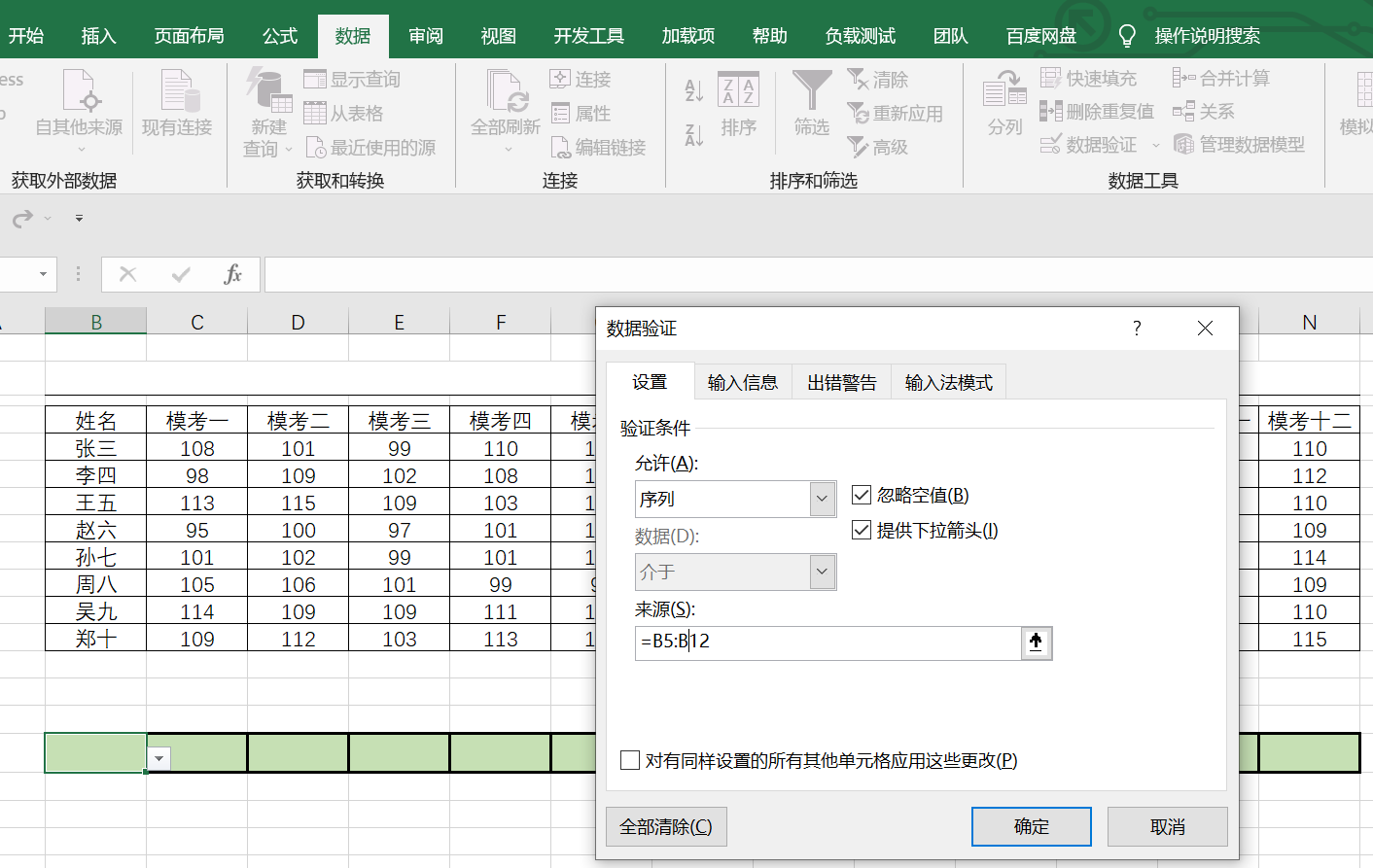1373x868 pixels.
Task: Click 重新应用 reapply filter
Action: tap(895, 113)
